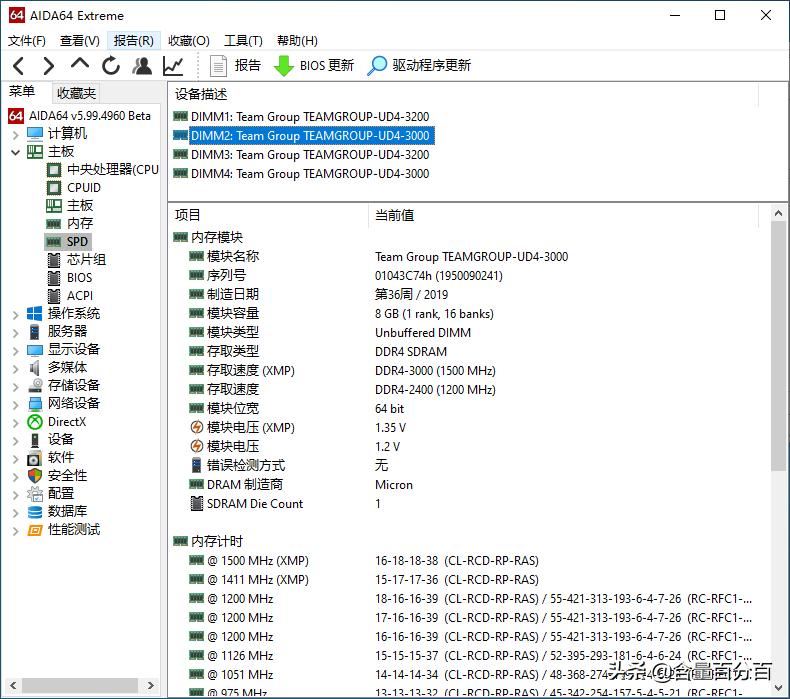Switch to the 菜单 tab
This screenshot has width=790, height=699.
22,92
